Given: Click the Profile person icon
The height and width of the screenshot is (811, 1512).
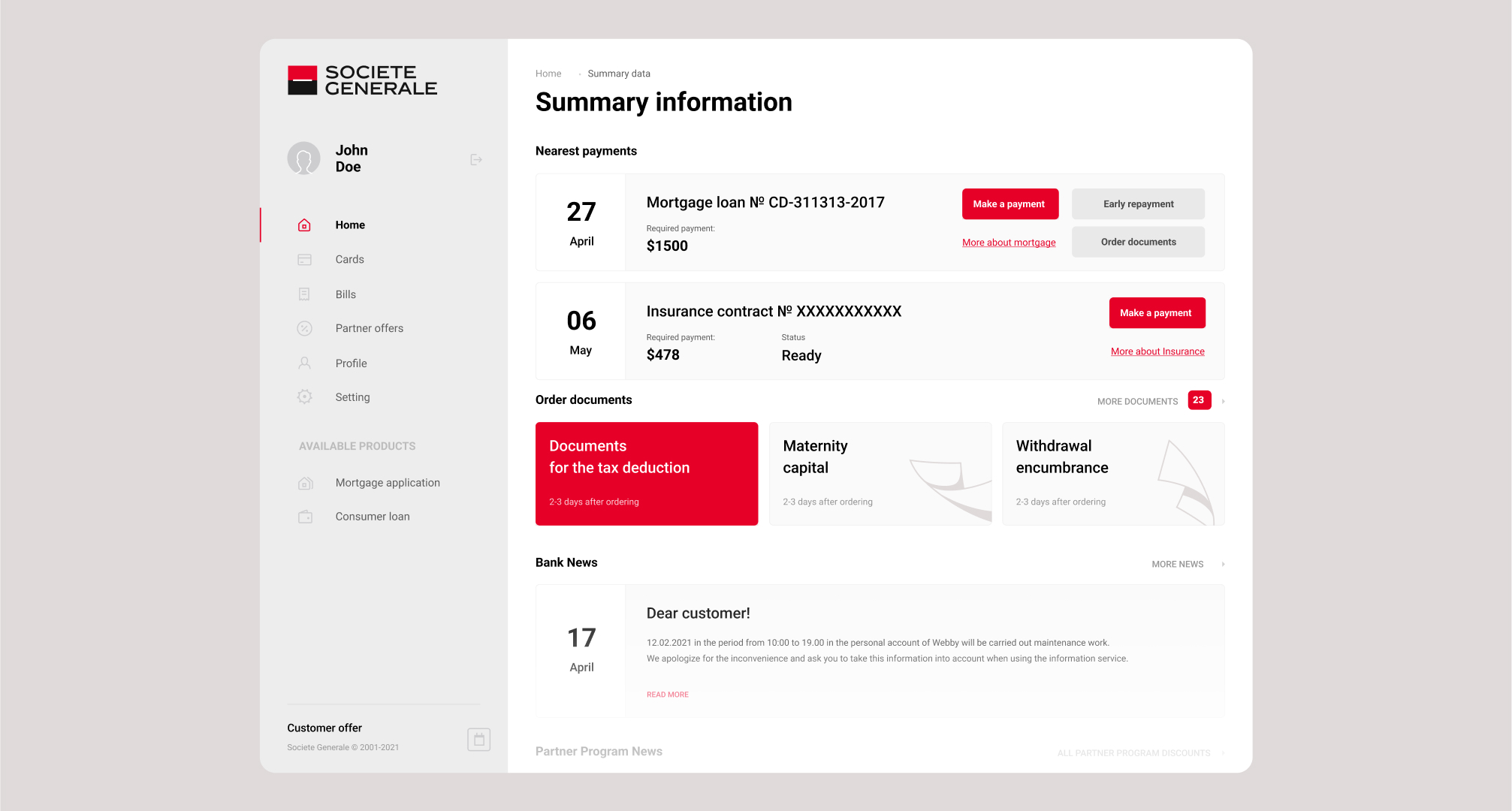Looking at the screenshot, I should [x=304, y=363].
